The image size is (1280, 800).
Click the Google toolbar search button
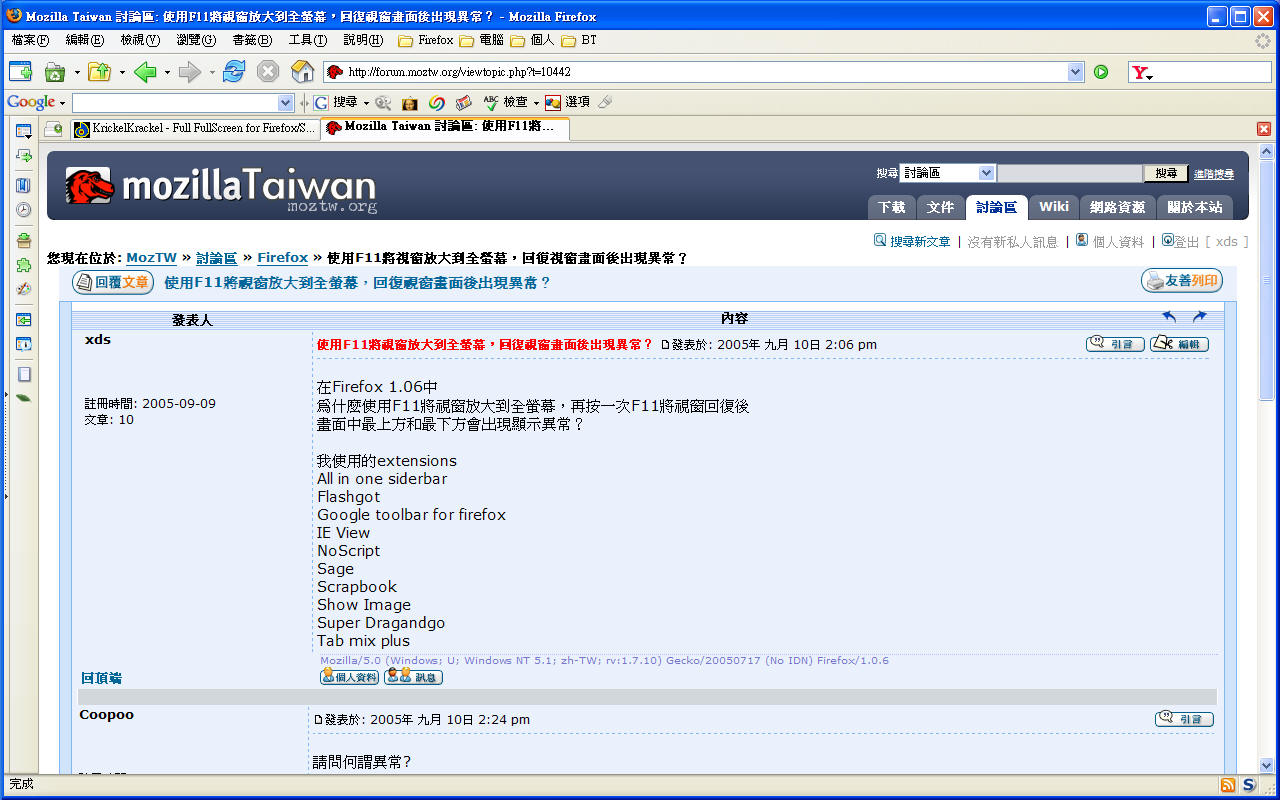pos(335,102)
